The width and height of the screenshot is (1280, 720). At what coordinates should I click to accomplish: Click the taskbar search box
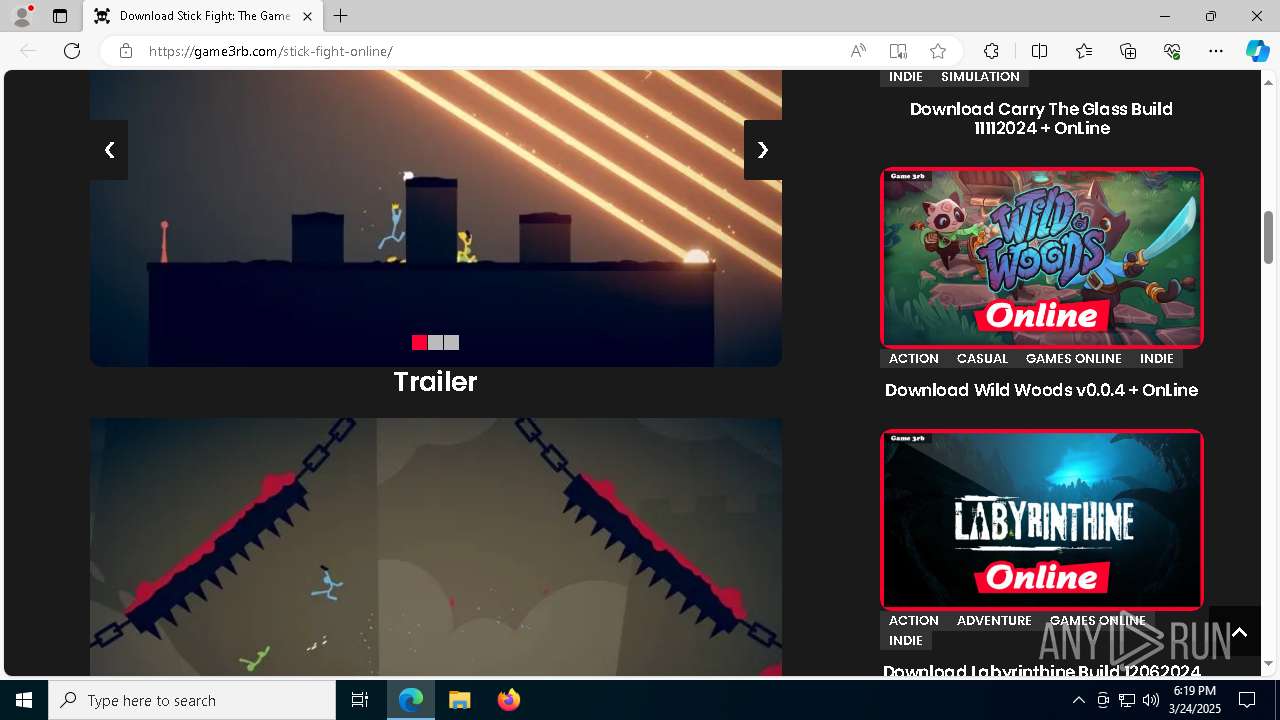point(192,700)
